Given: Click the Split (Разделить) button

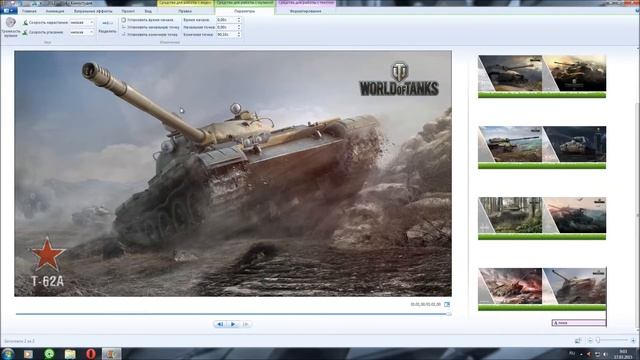Looking at the screenshot, I should coord(107,27).
